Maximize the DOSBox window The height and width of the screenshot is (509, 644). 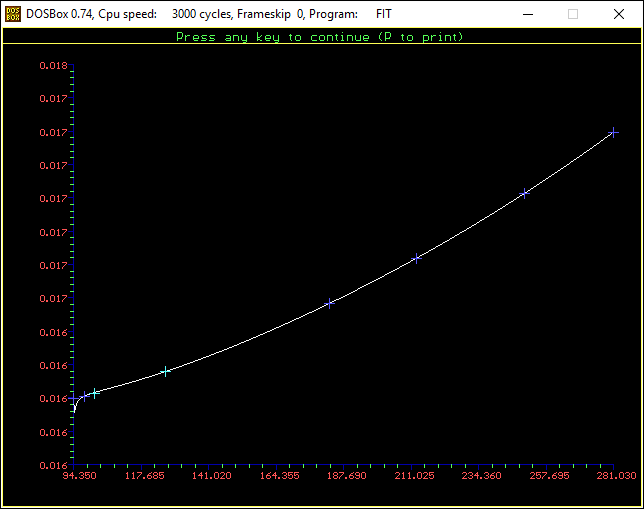tap(573, 14)
